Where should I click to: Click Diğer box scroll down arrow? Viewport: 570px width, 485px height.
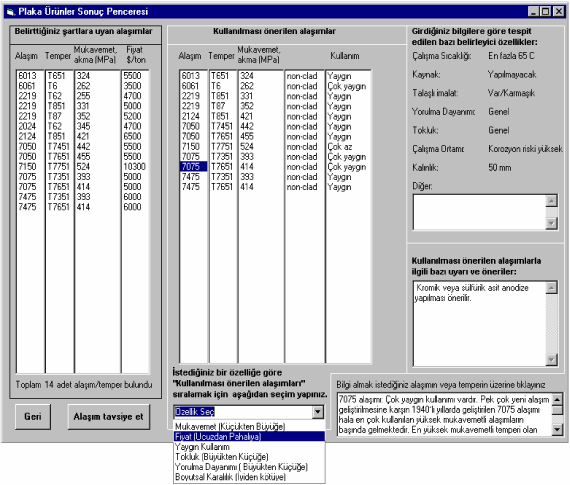point(551,223)
